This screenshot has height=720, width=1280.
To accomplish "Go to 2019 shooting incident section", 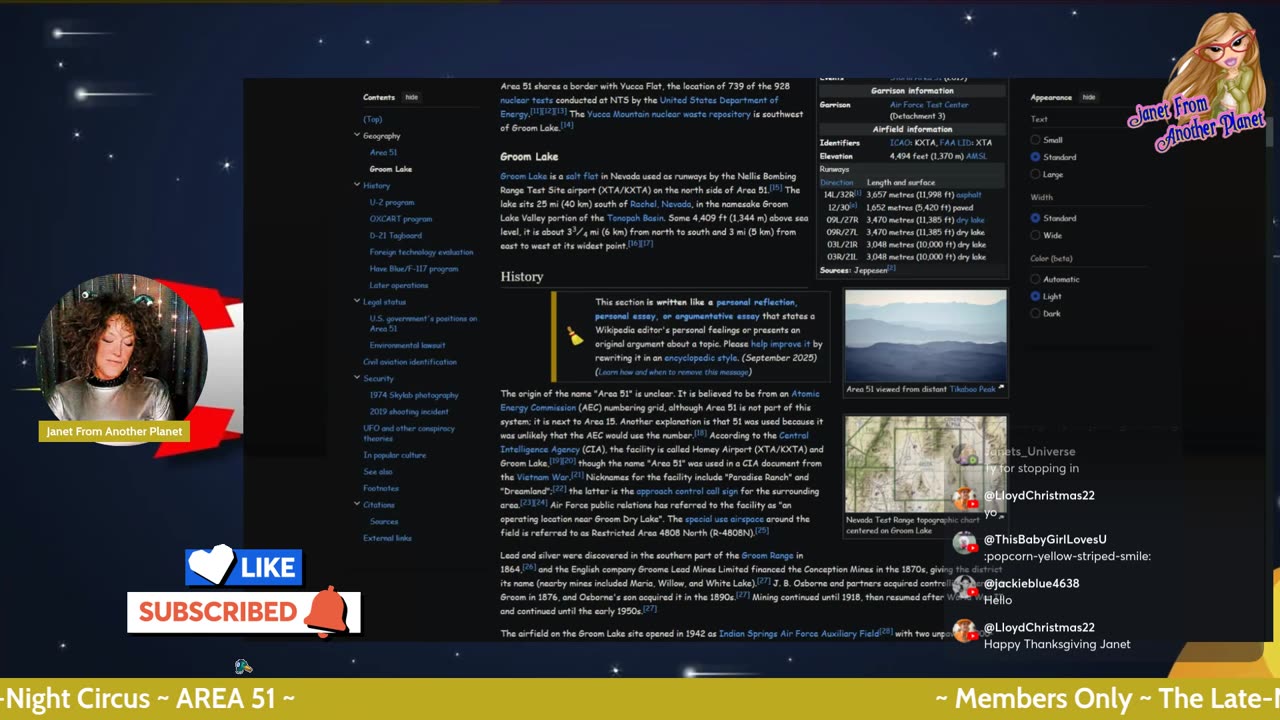I will [x=409, y=411].
